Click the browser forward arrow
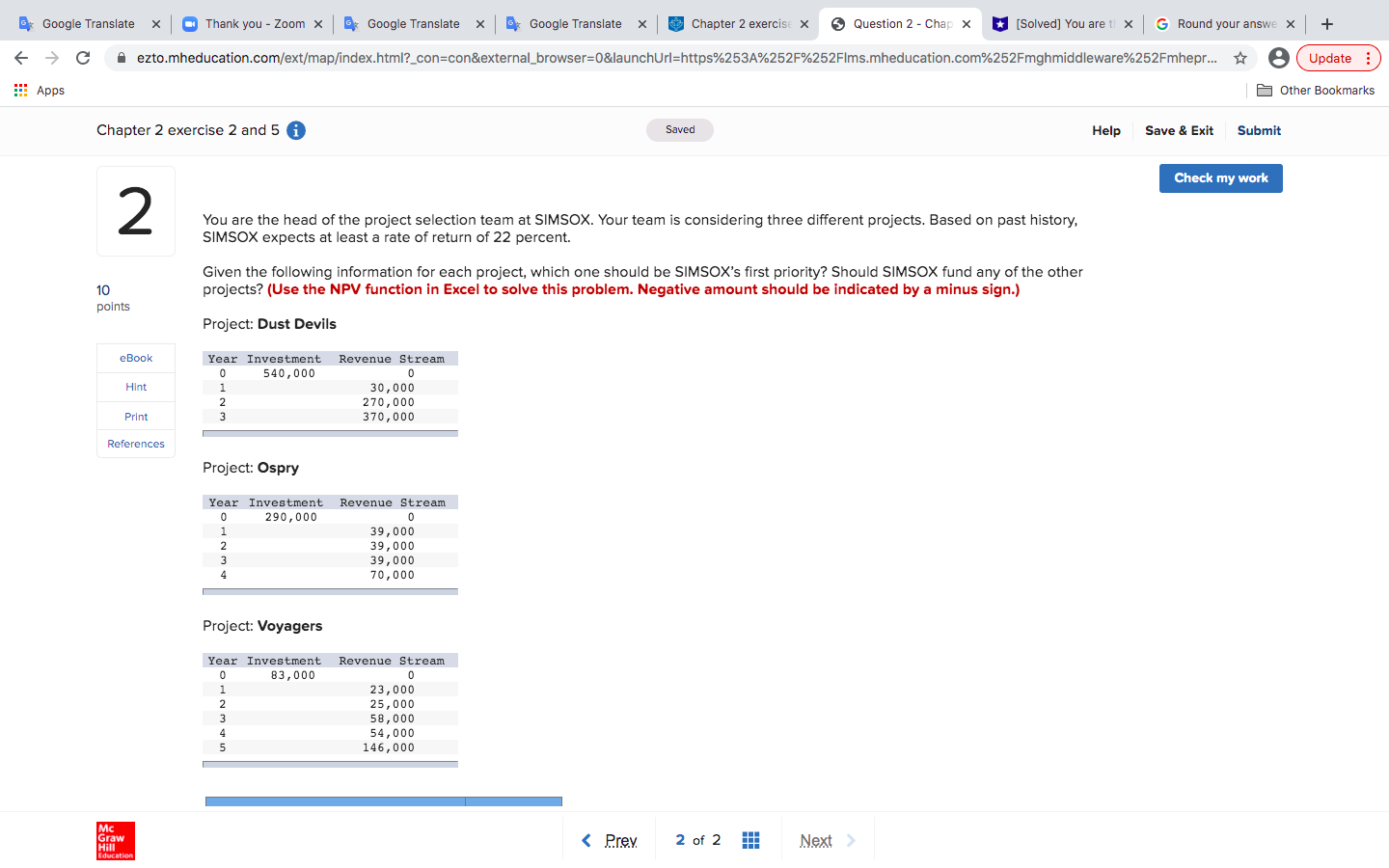This screenshot has height=868, width=1389. tap(52, 58)
